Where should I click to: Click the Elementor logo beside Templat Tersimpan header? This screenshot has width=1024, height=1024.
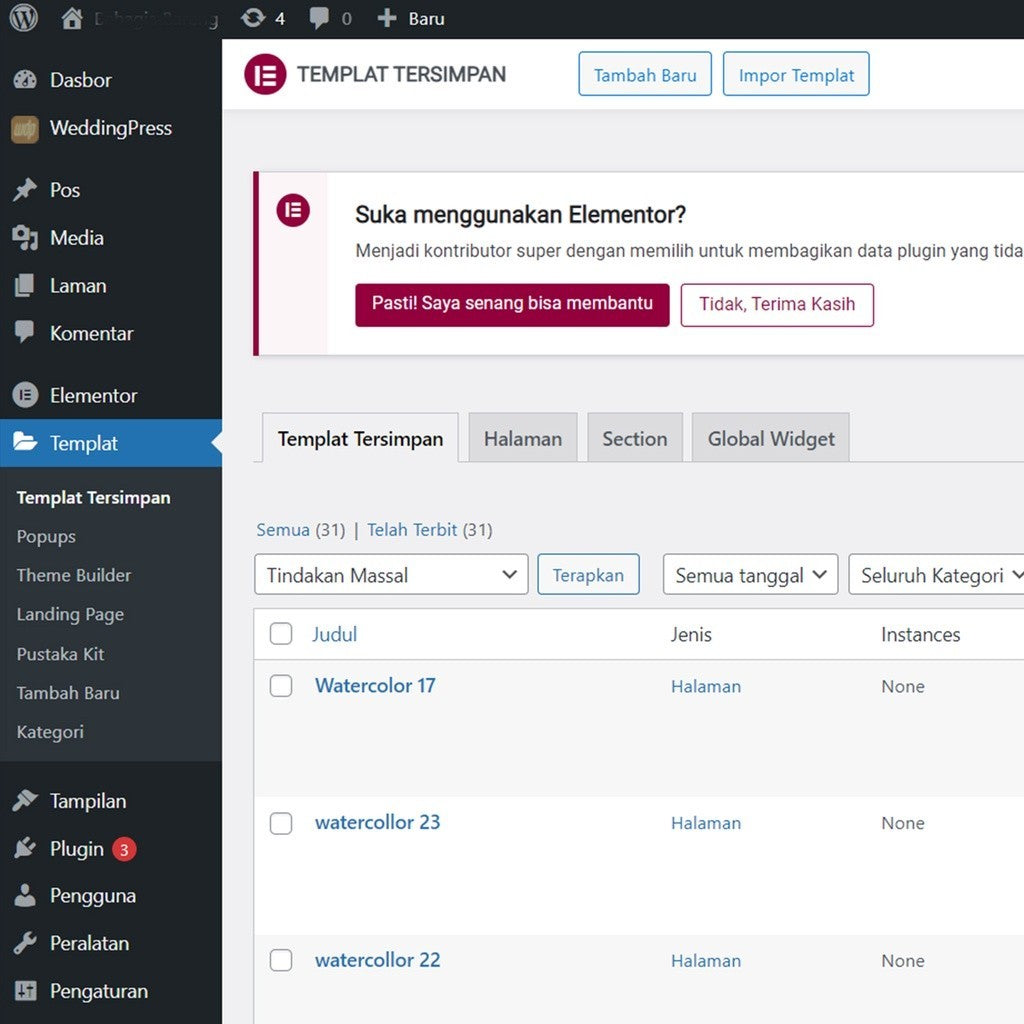tap(264, 74)
